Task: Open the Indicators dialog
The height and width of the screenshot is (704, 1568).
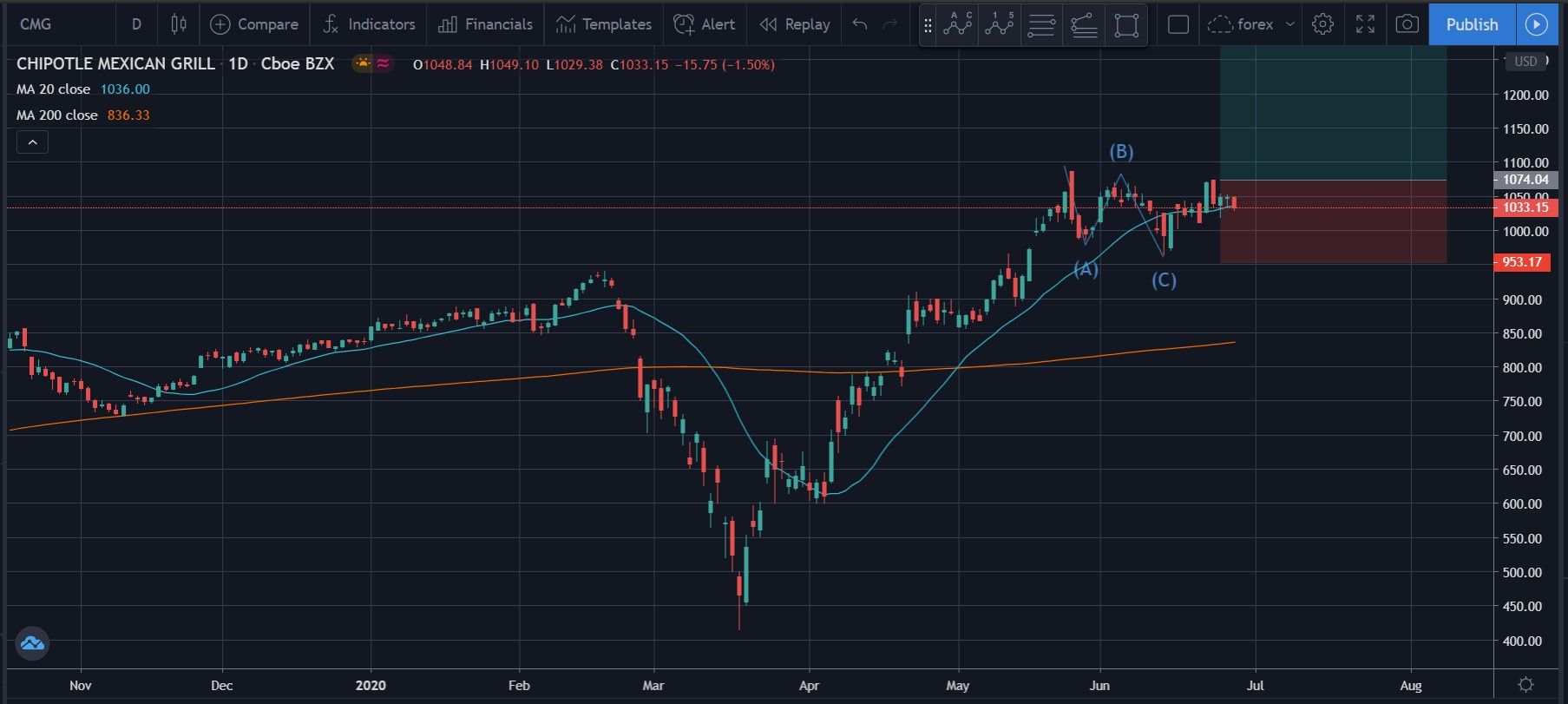Action: click(x=368, y=24)
